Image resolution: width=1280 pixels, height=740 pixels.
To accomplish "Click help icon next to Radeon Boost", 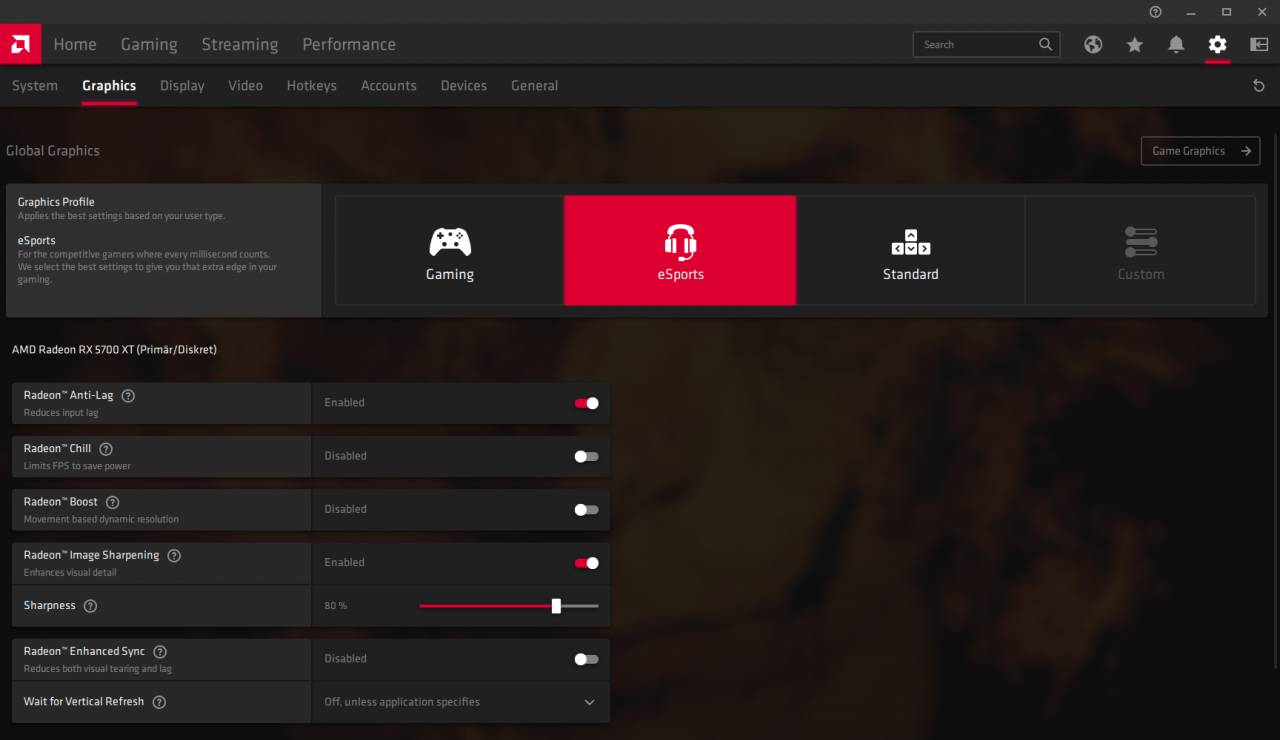I will point(112,502).
